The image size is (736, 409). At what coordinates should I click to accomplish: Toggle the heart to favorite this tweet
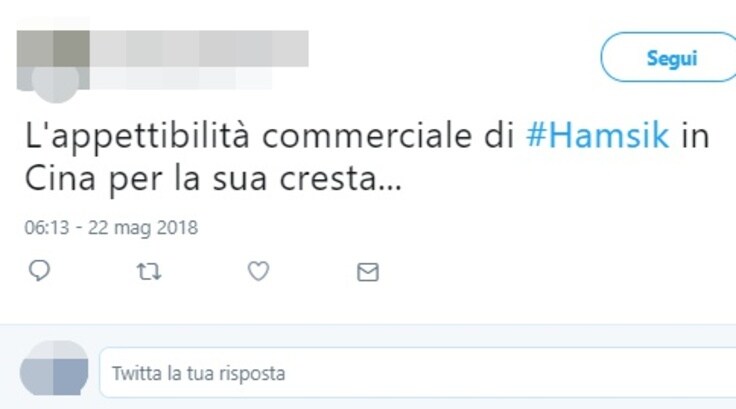tap(258, 271)
